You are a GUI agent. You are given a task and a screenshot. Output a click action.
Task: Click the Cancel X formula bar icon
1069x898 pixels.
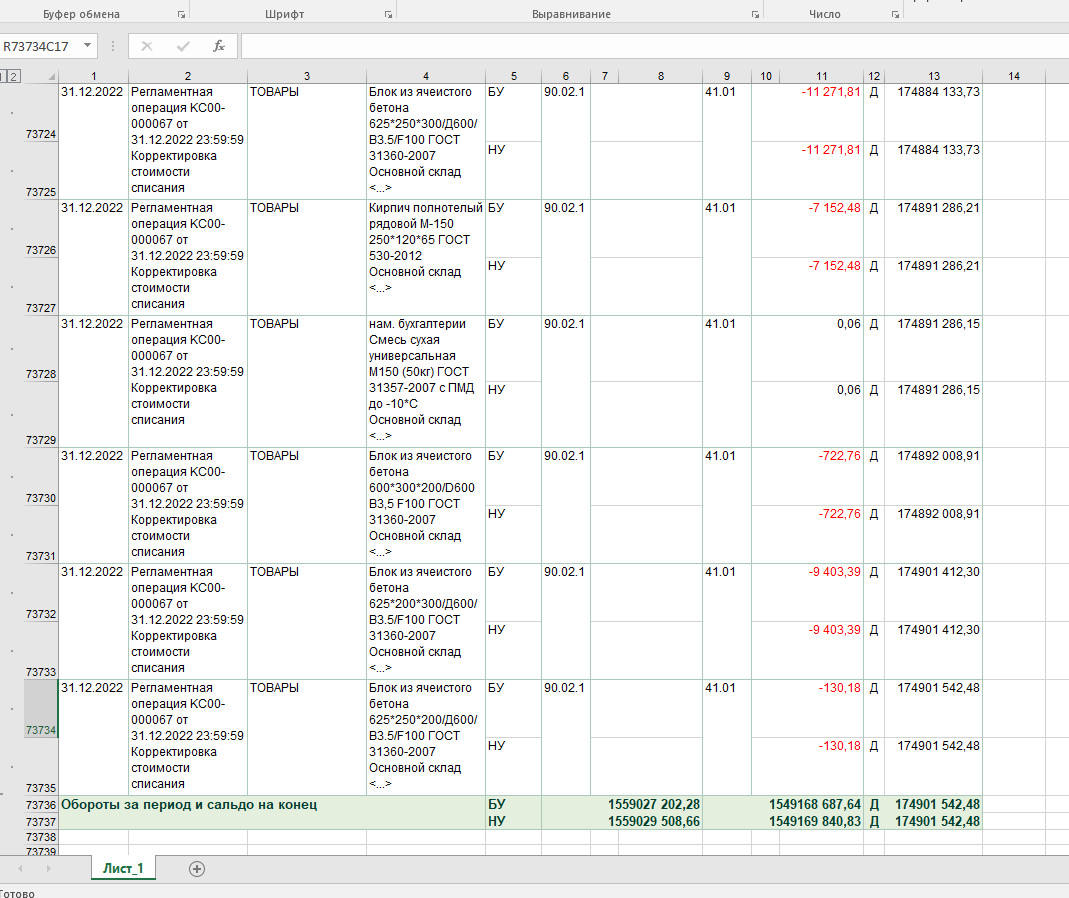point(147,46)
